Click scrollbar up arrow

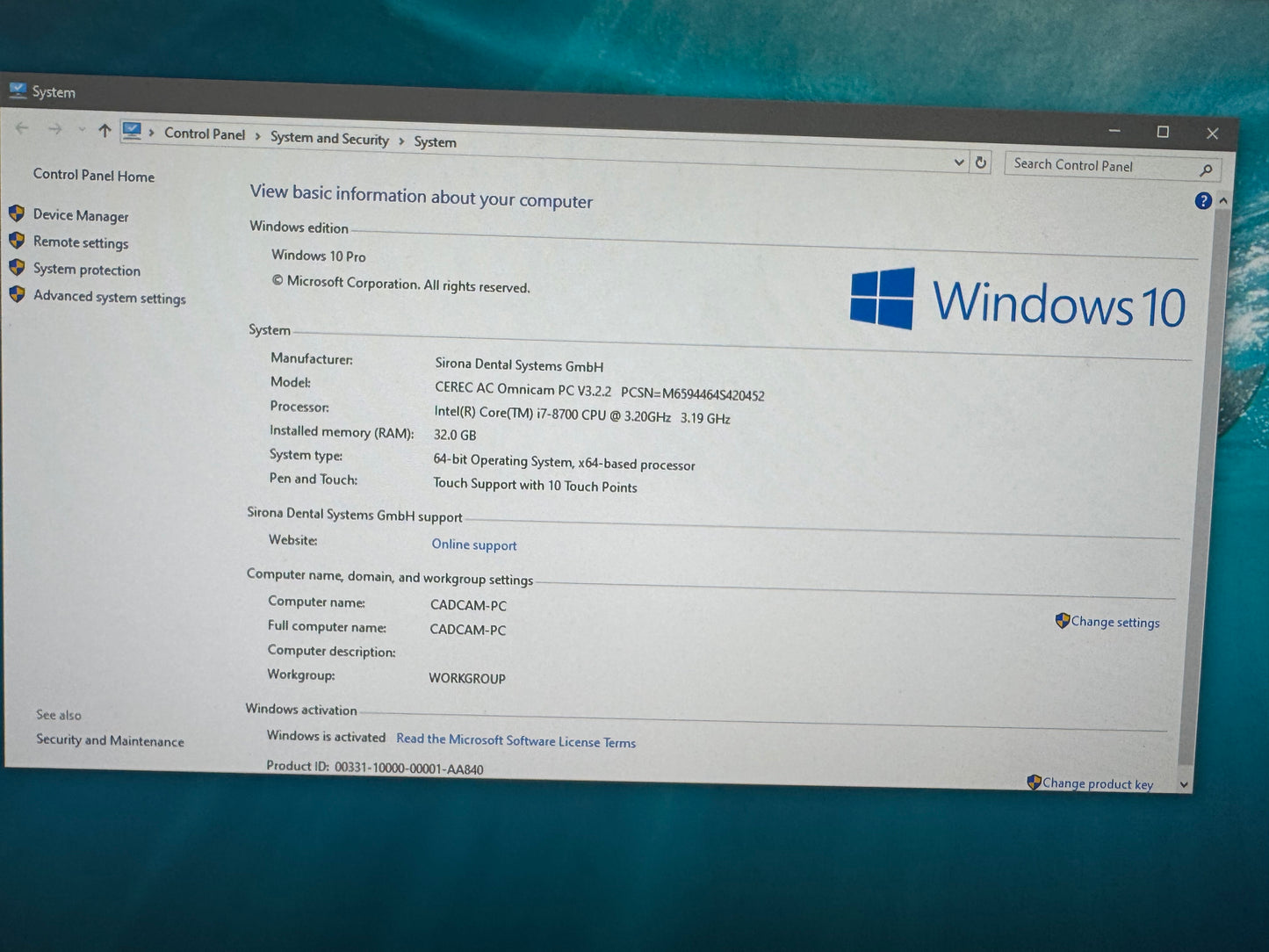coord(1222,201)
